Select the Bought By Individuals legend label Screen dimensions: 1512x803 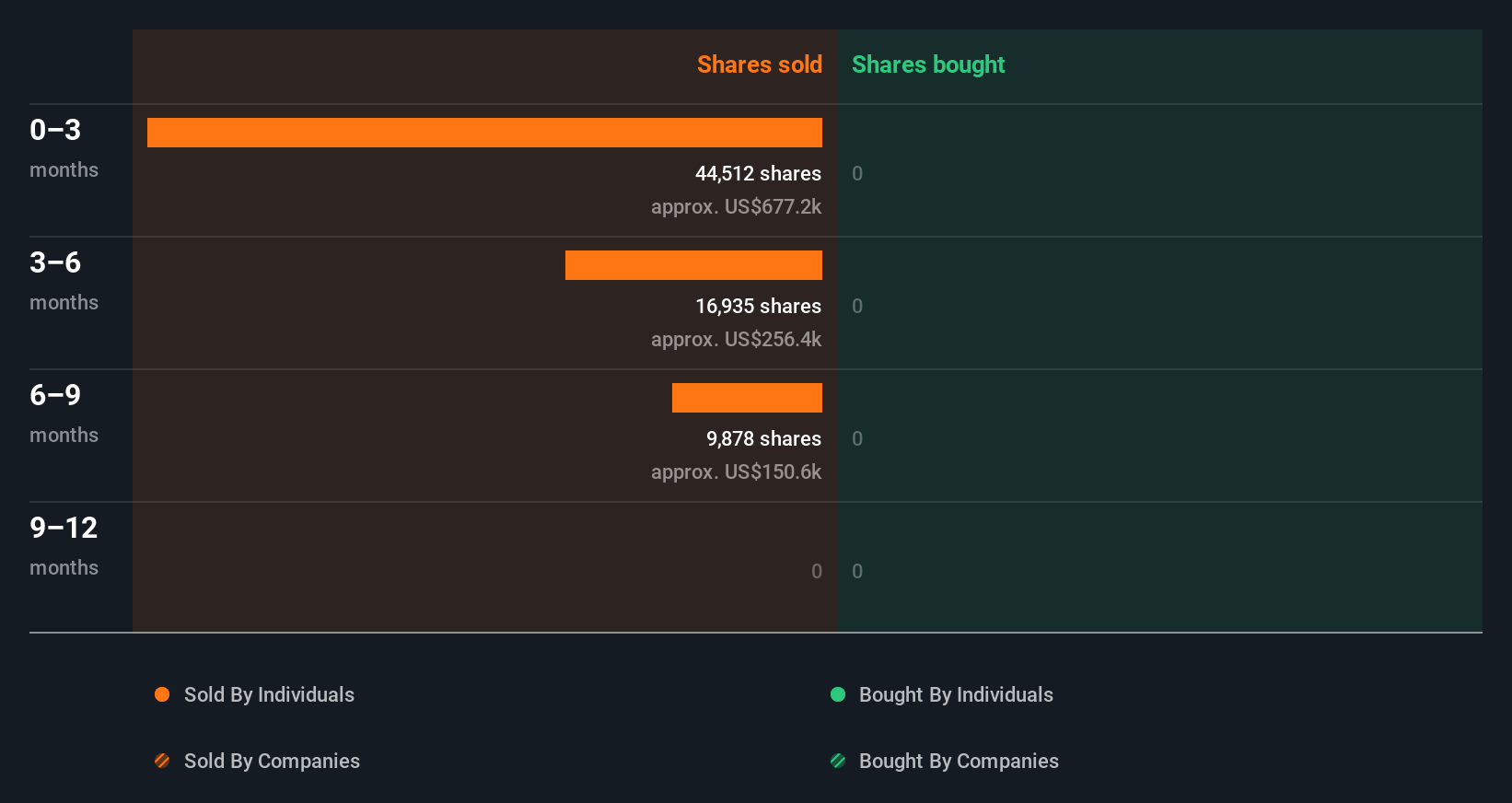pyautogui.click(x=956, y=694)
